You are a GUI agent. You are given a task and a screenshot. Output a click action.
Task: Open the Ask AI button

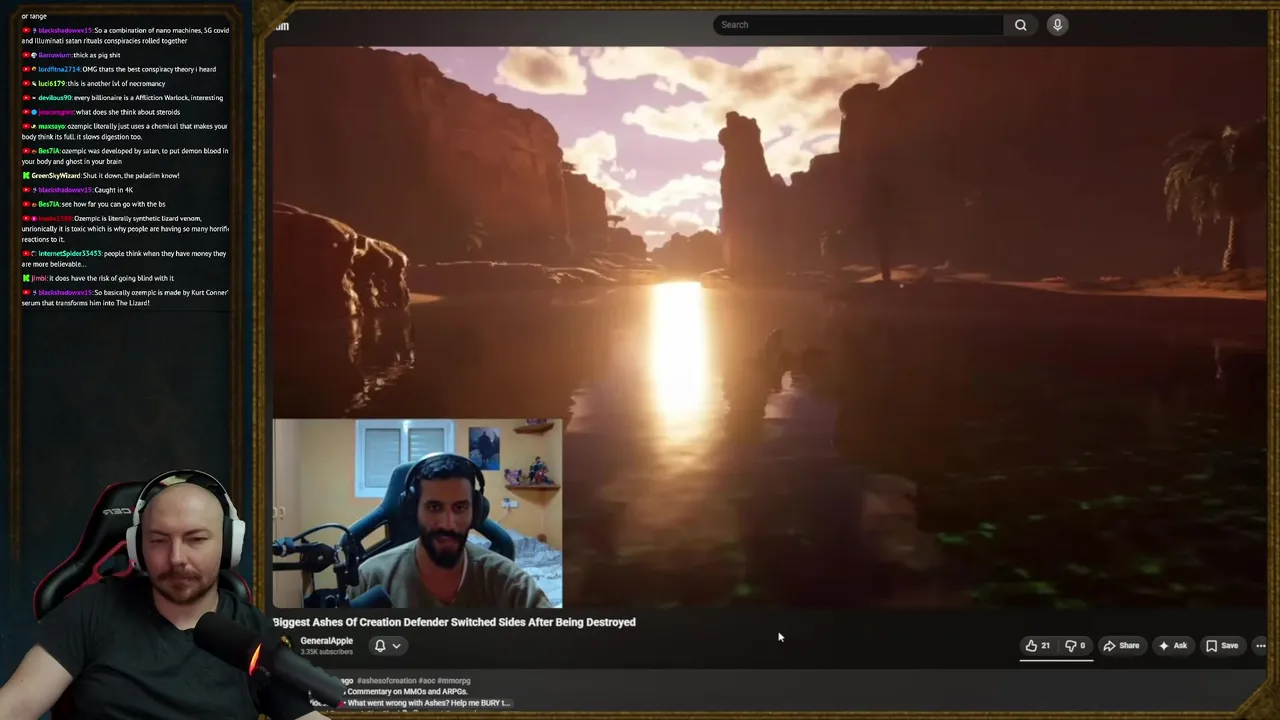[1172, 646]
